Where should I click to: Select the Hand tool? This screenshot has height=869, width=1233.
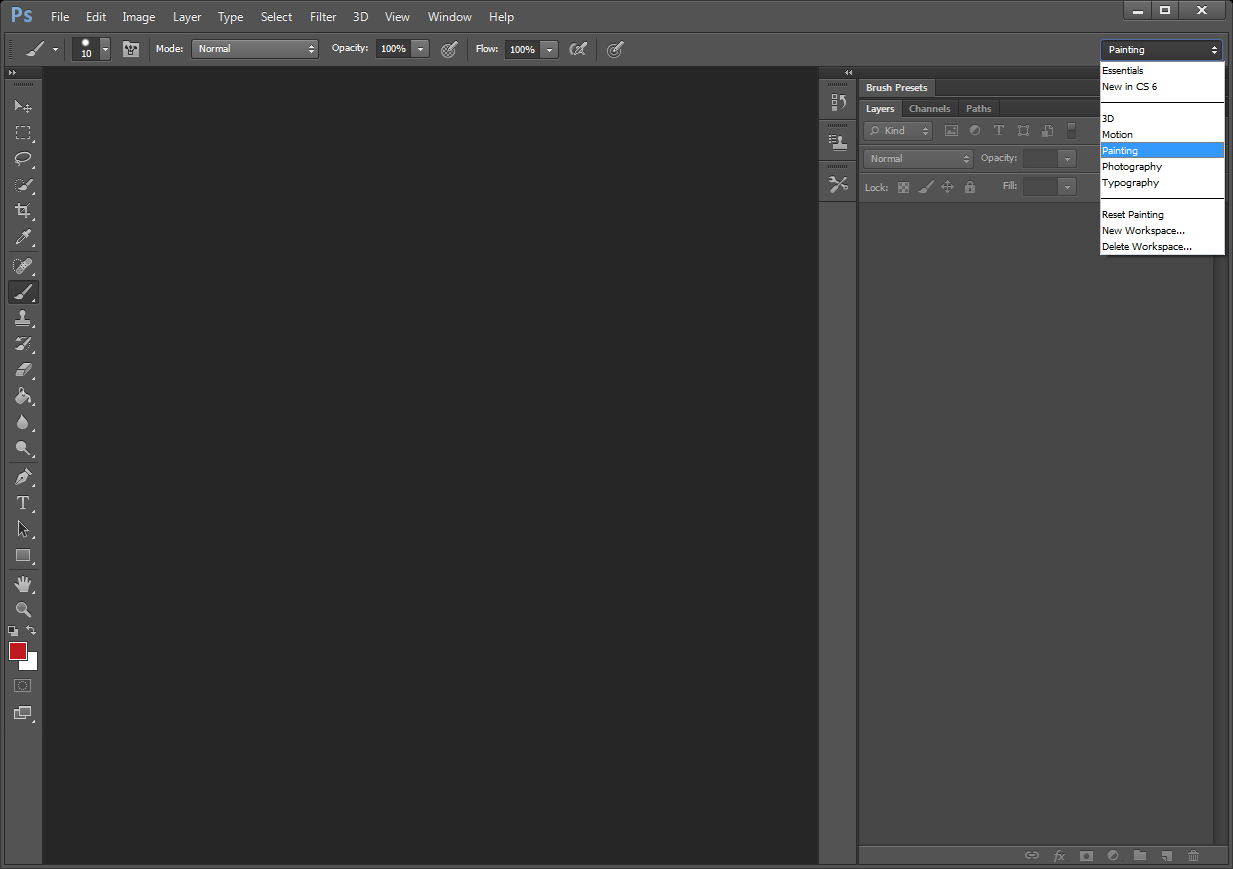point(22,584)
